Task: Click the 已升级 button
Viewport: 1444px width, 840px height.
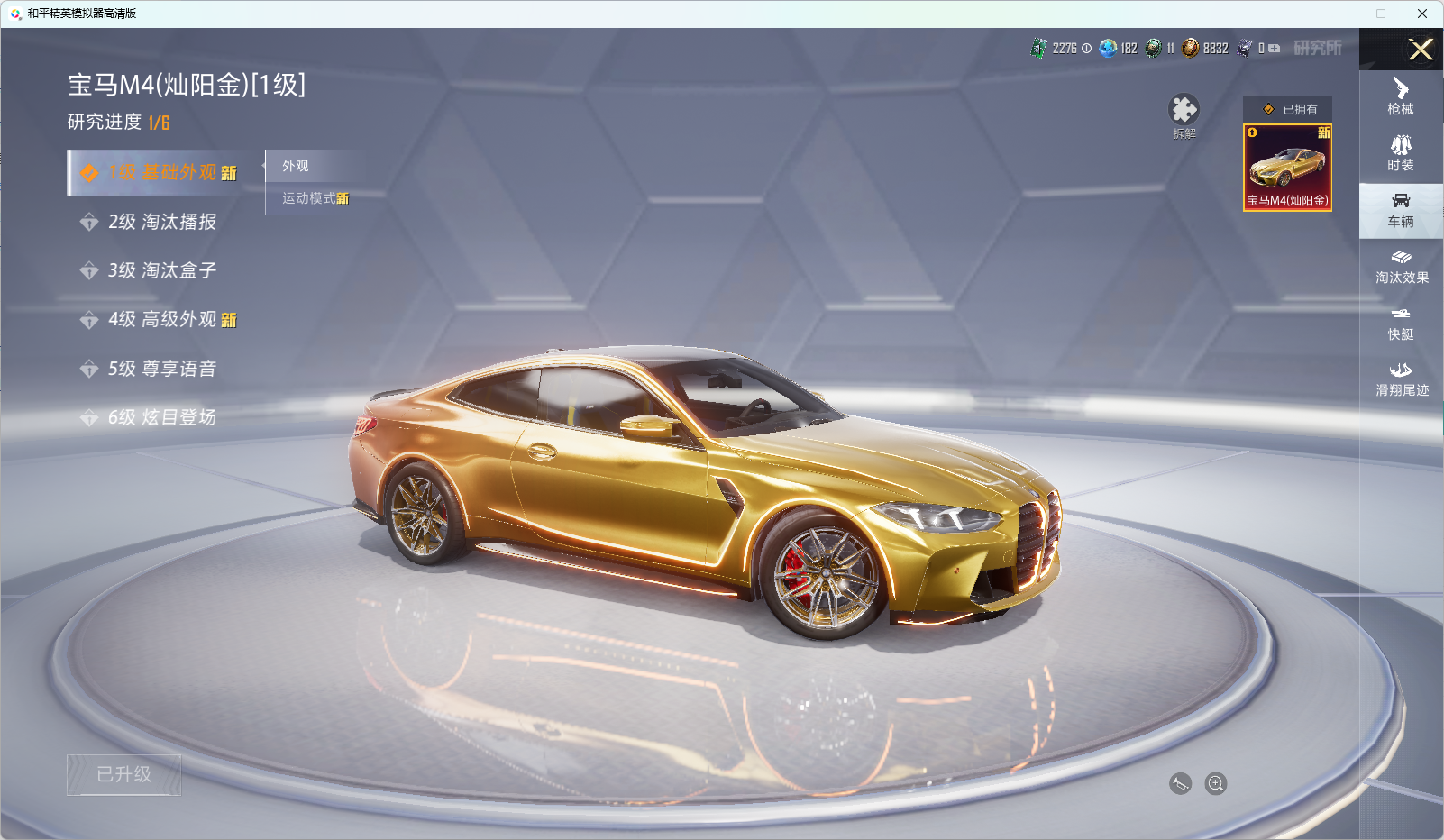Action: coord(124,774)
